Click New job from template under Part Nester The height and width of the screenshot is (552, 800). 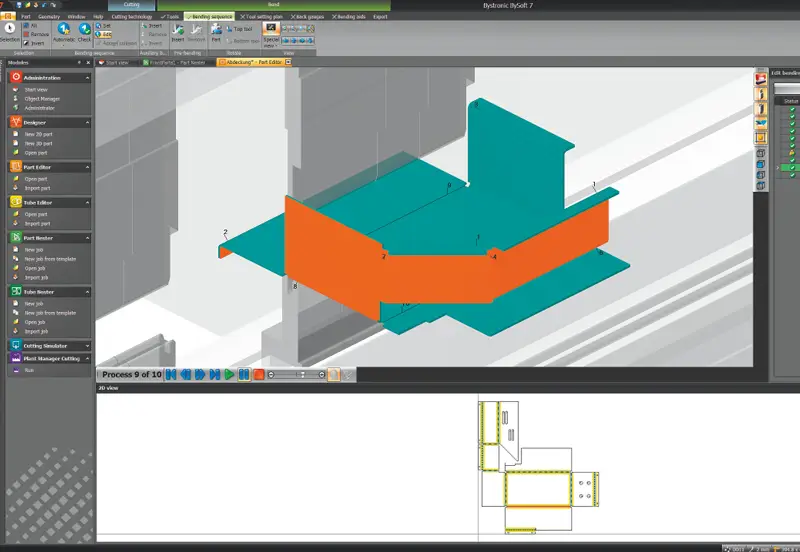pyautogui.click(x=50, y=259)
